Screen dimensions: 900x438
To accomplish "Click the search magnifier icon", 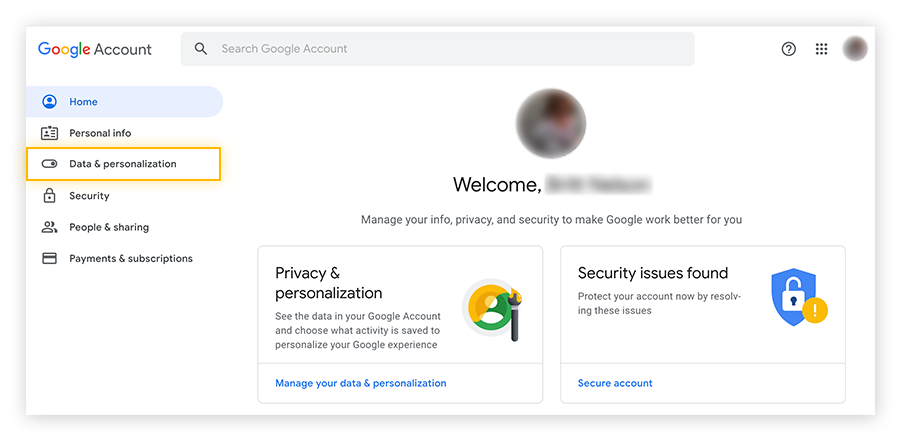I will 201,49.
